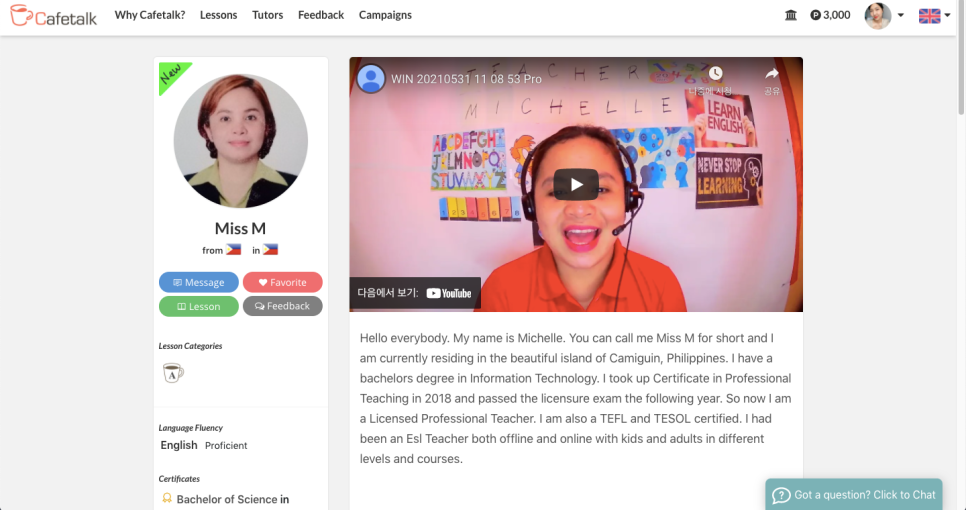Image resolution: width=966 pixels, height=510 pixels.
Task: Click the coffee cup lesson category icon
Action: (173, 373)
